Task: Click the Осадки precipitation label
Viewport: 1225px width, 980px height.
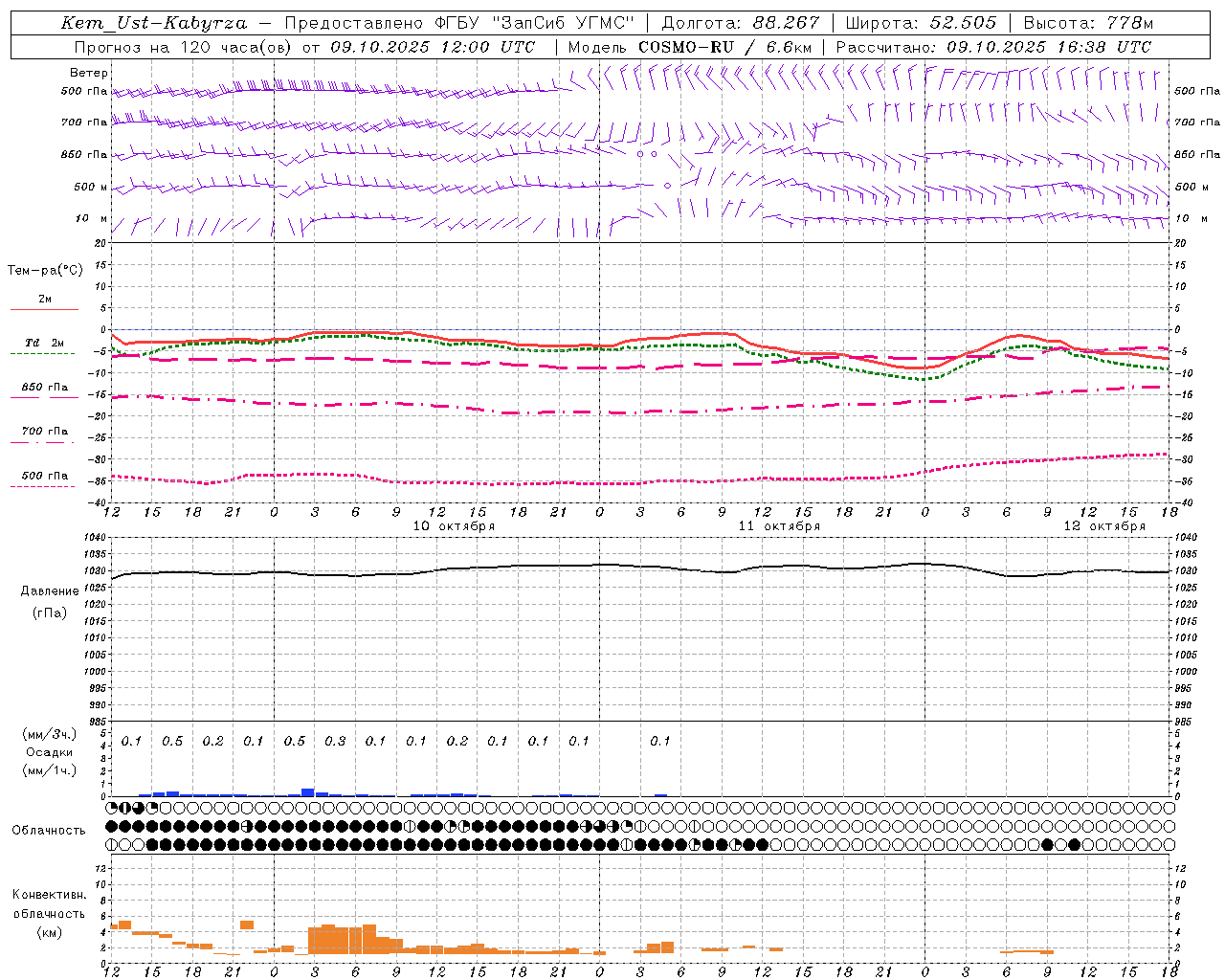Action: [x=49, y=752]
